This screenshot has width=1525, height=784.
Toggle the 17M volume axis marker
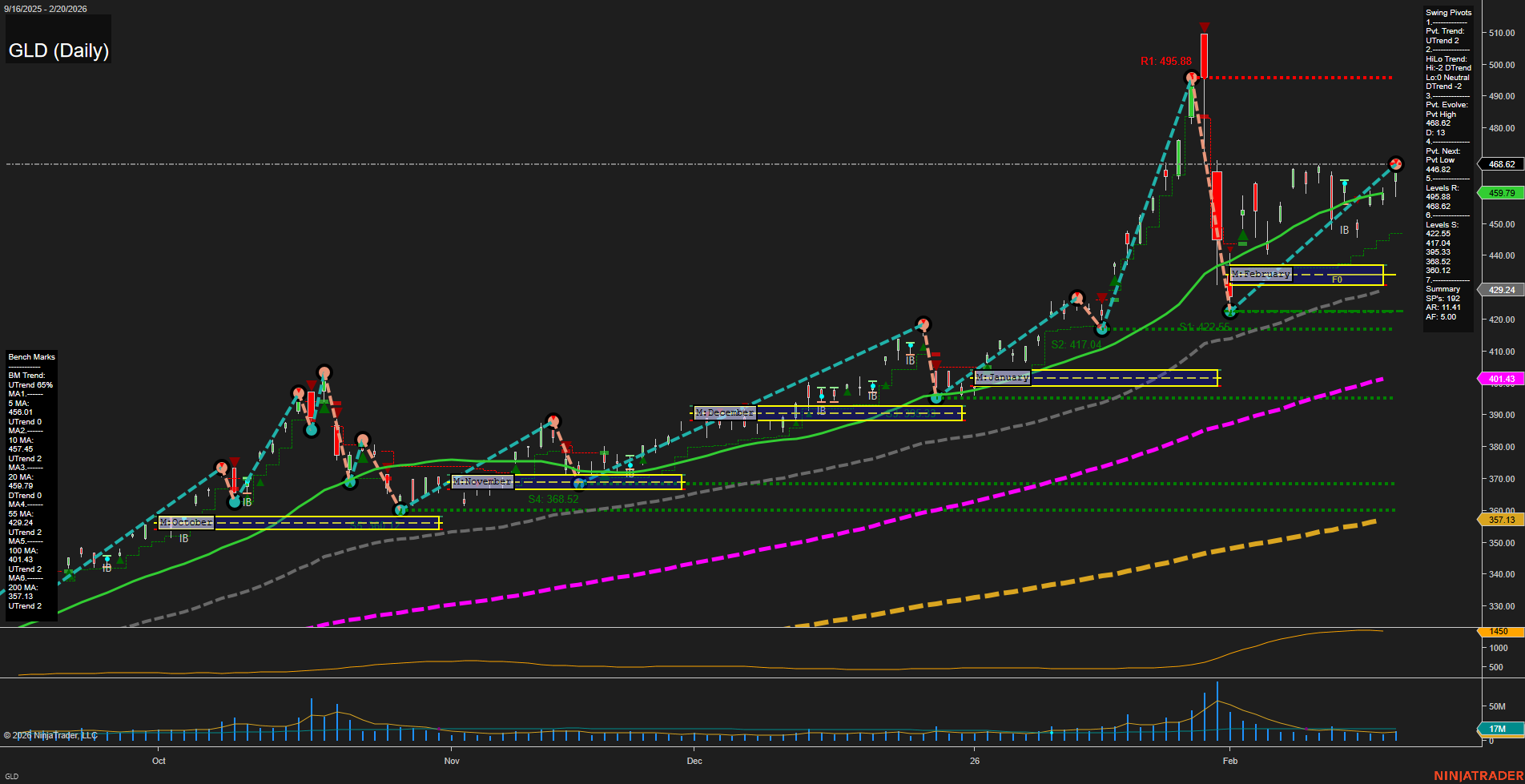[1499, 729]
